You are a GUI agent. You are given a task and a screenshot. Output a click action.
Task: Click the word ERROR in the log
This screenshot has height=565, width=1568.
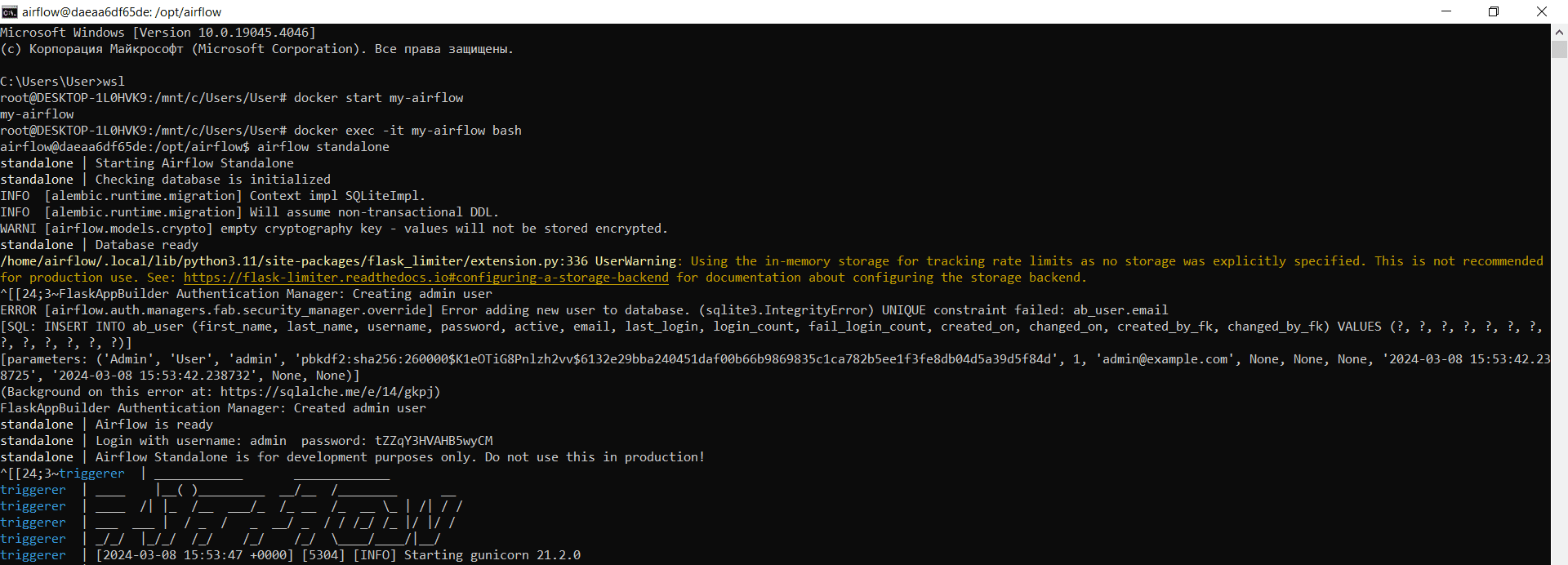[19, 310]
